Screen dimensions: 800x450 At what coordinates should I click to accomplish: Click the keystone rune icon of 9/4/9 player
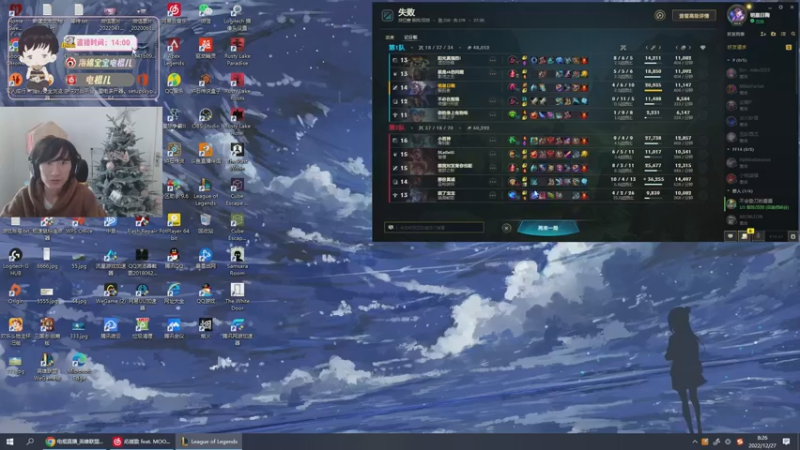tap(512, 140)
